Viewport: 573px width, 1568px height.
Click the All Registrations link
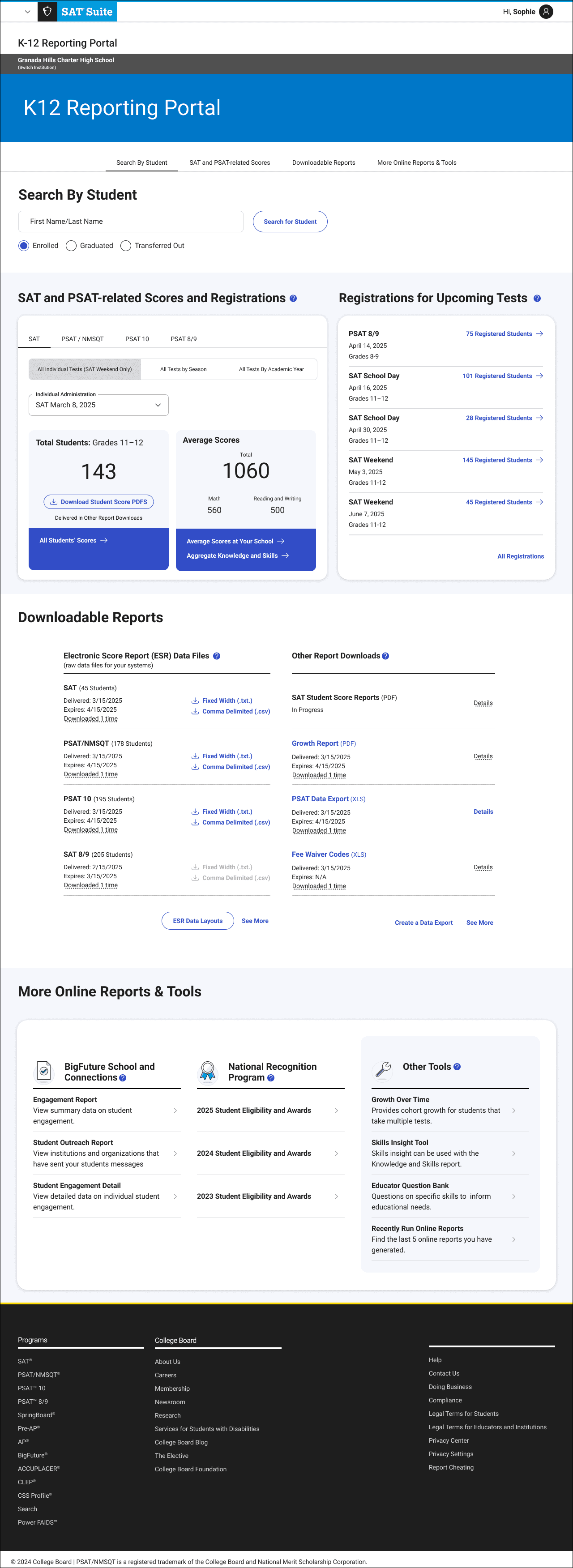tap(521, 556)
